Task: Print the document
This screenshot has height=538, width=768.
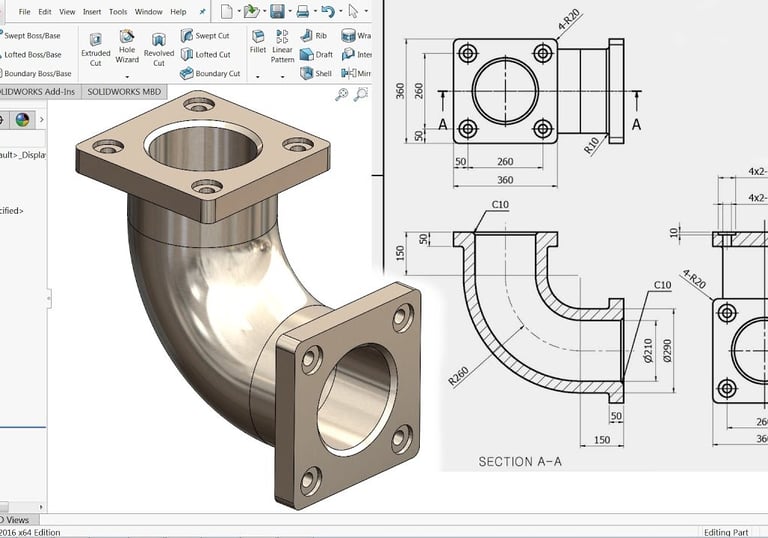Action: pyautogui.click(x=303, y=11)
